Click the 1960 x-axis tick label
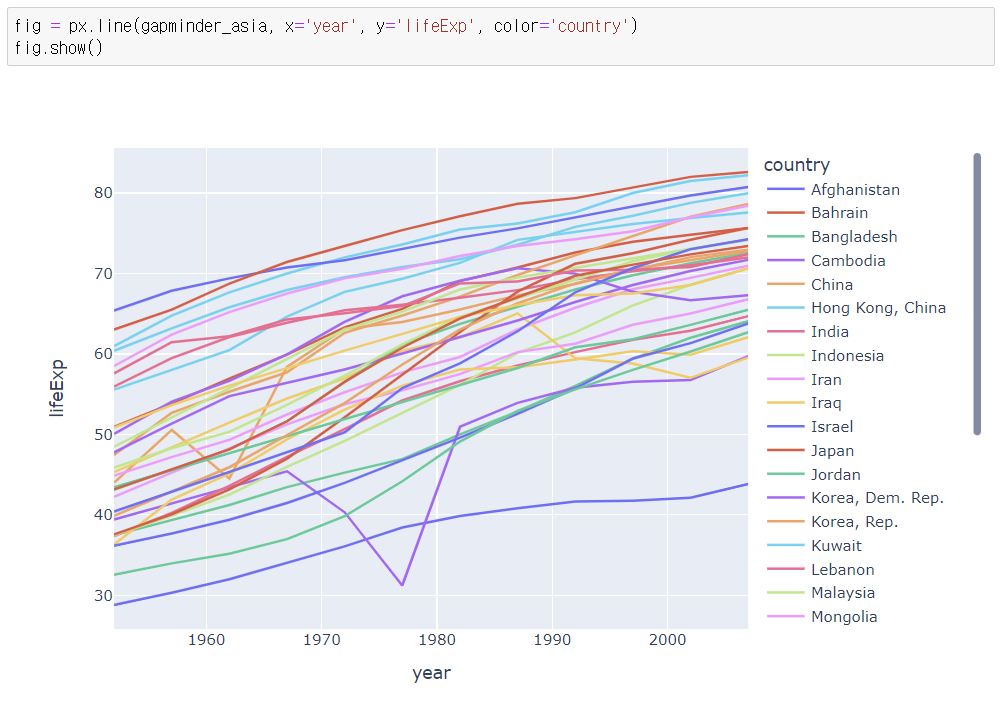The width and height of the screenshot is (1000, 703). tap(206, 640)
